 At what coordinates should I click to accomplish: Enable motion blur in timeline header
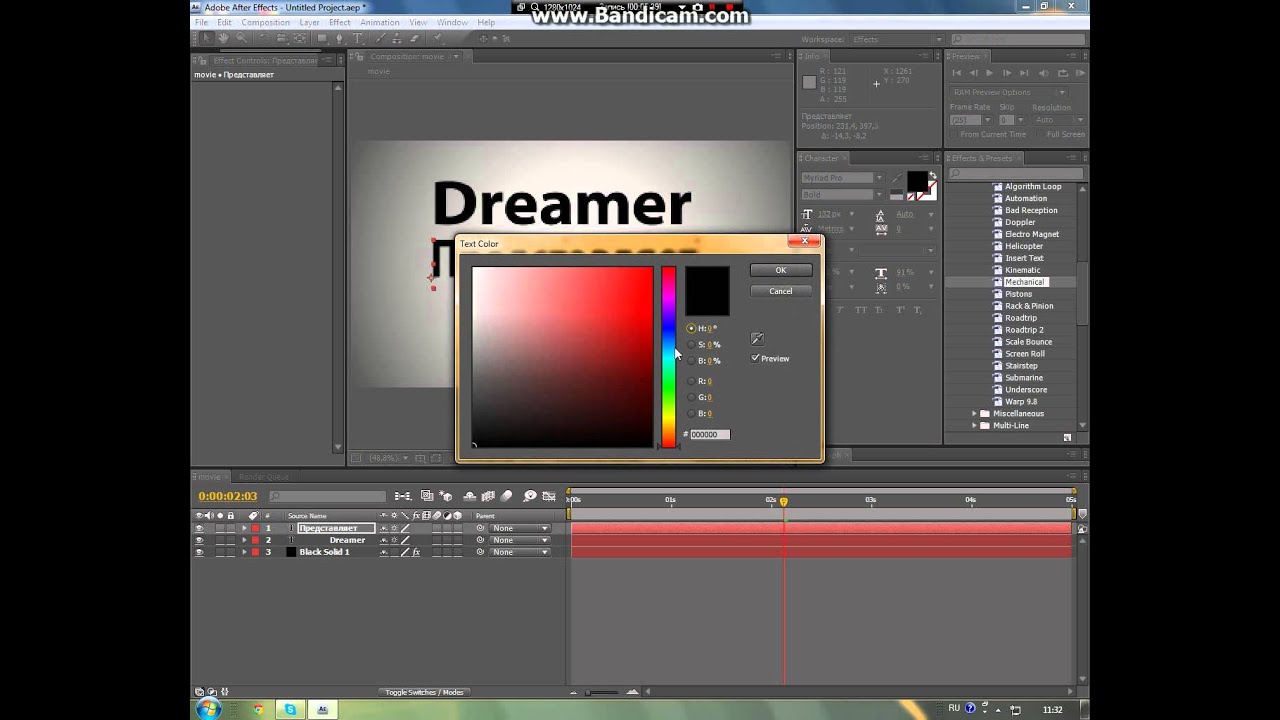tap(506, 496)
